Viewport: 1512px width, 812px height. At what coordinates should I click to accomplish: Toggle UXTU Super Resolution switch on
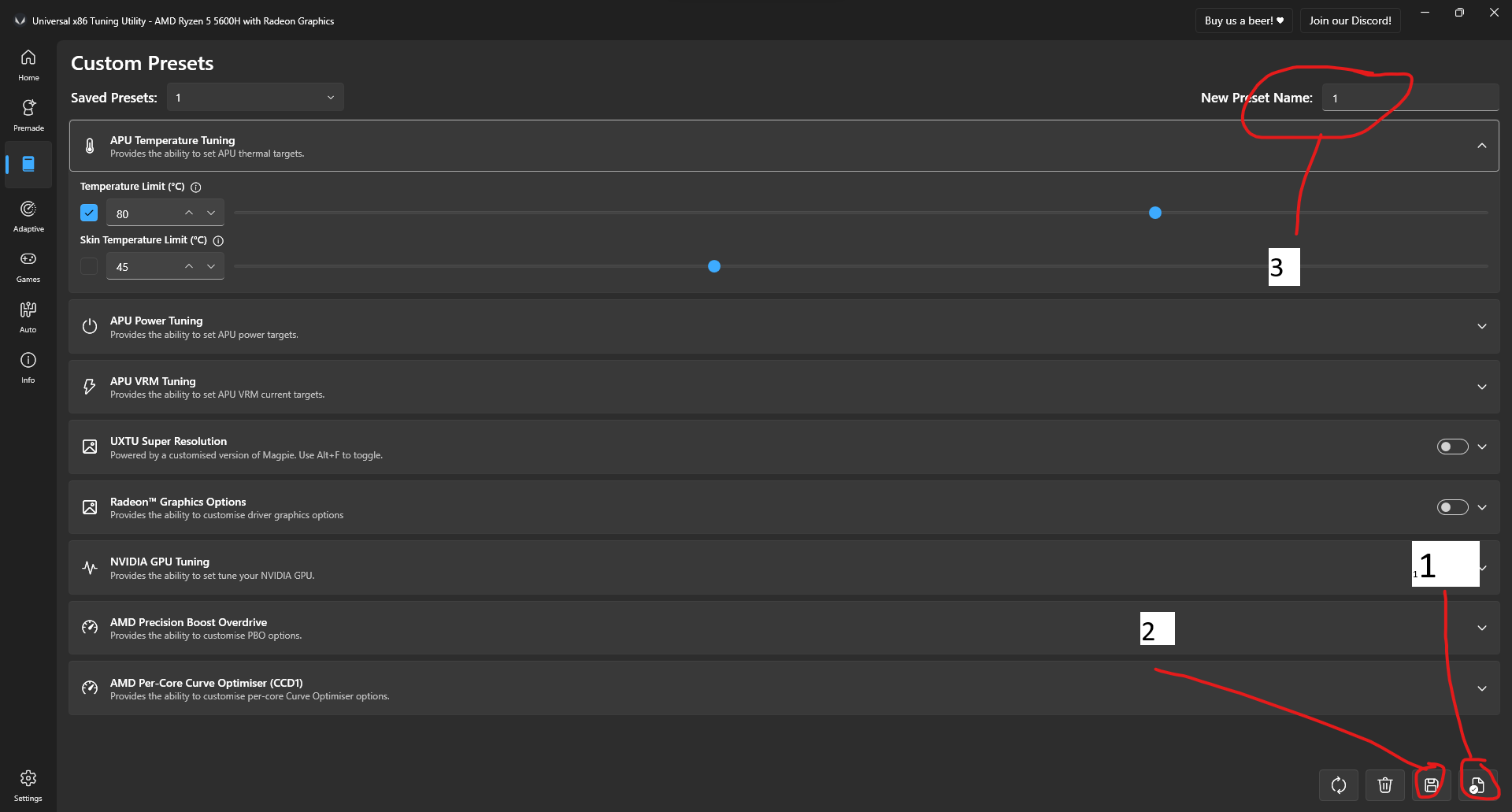(x=1452, y=447)
